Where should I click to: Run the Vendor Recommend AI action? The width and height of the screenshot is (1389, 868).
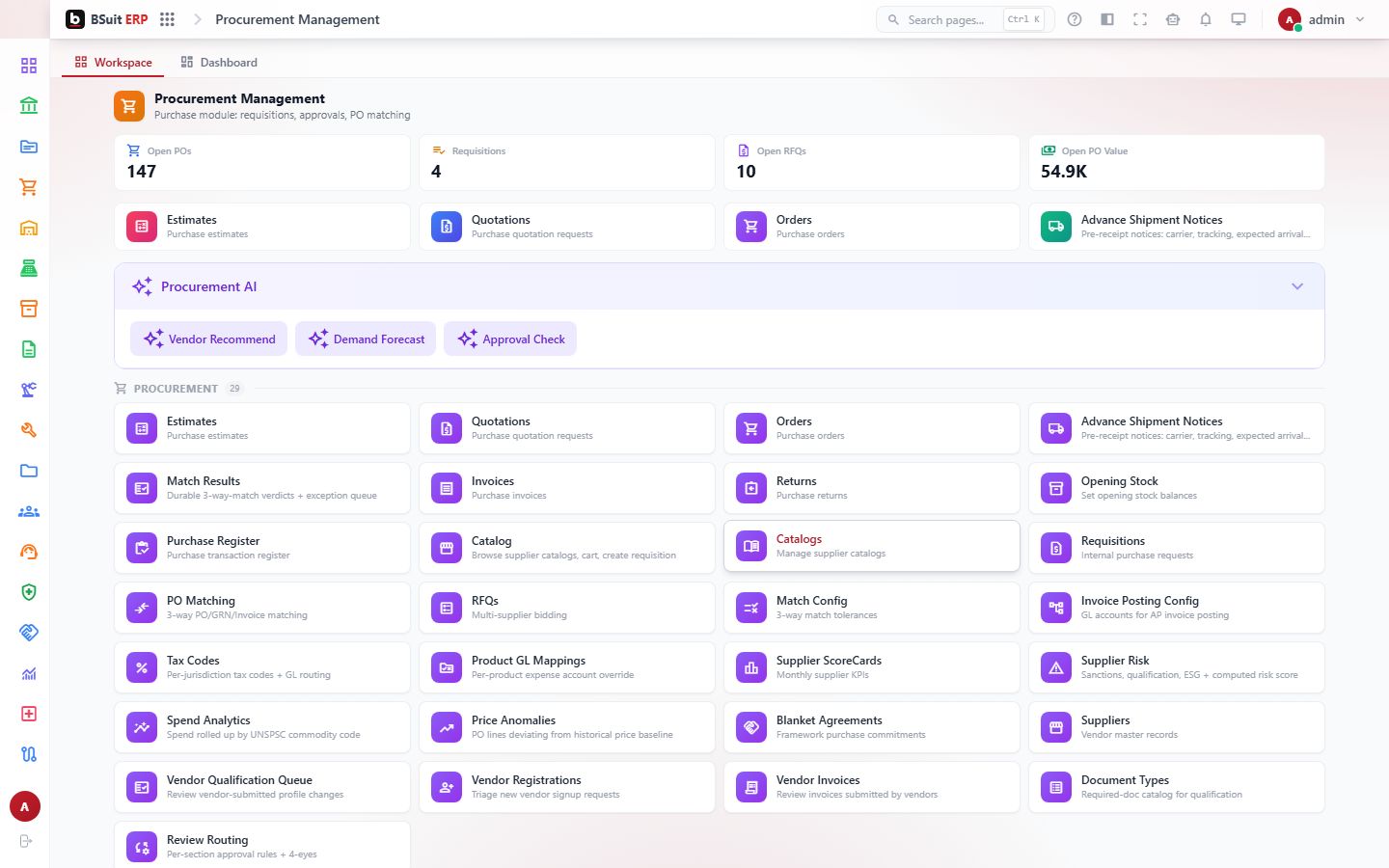[209, 339]
